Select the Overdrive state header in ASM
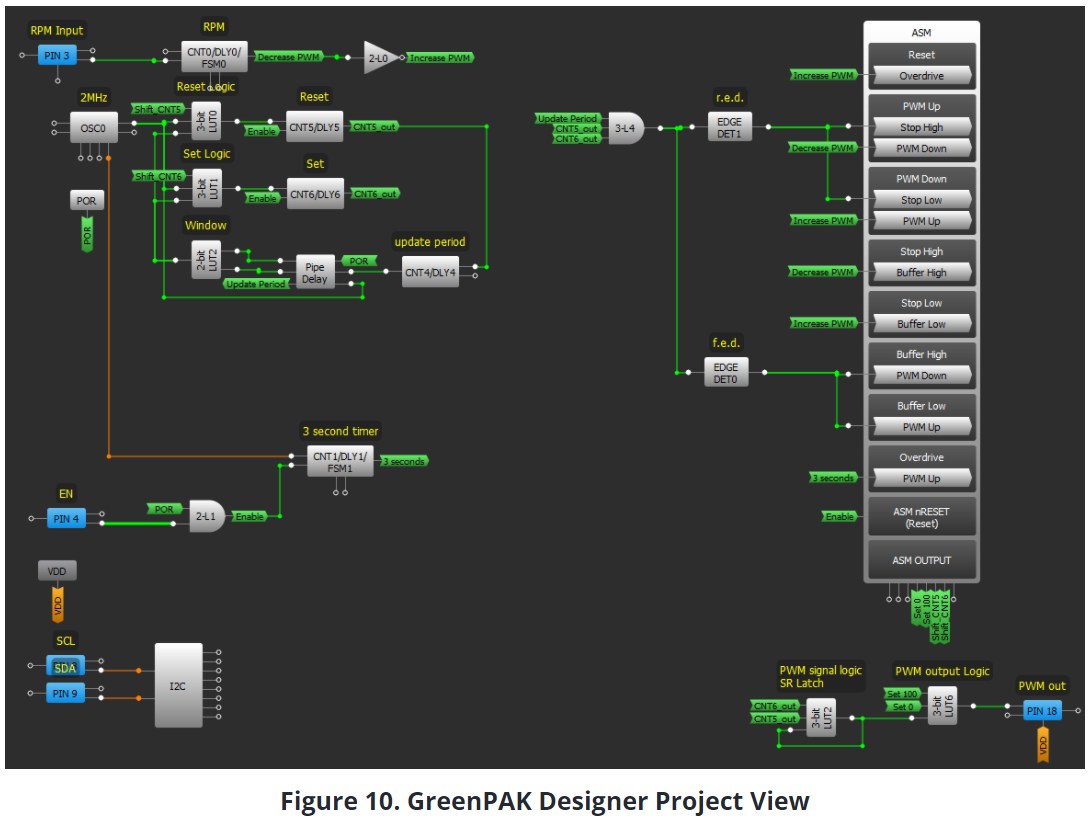Screen dimensions: 1090x836 (x=922, y=457)
